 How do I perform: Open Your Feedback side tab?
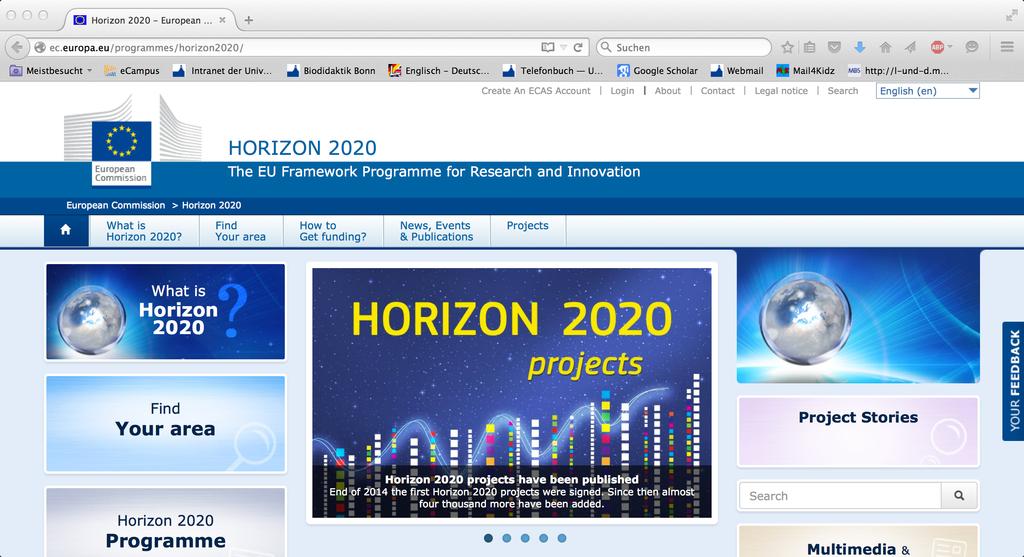[1014, 381]
